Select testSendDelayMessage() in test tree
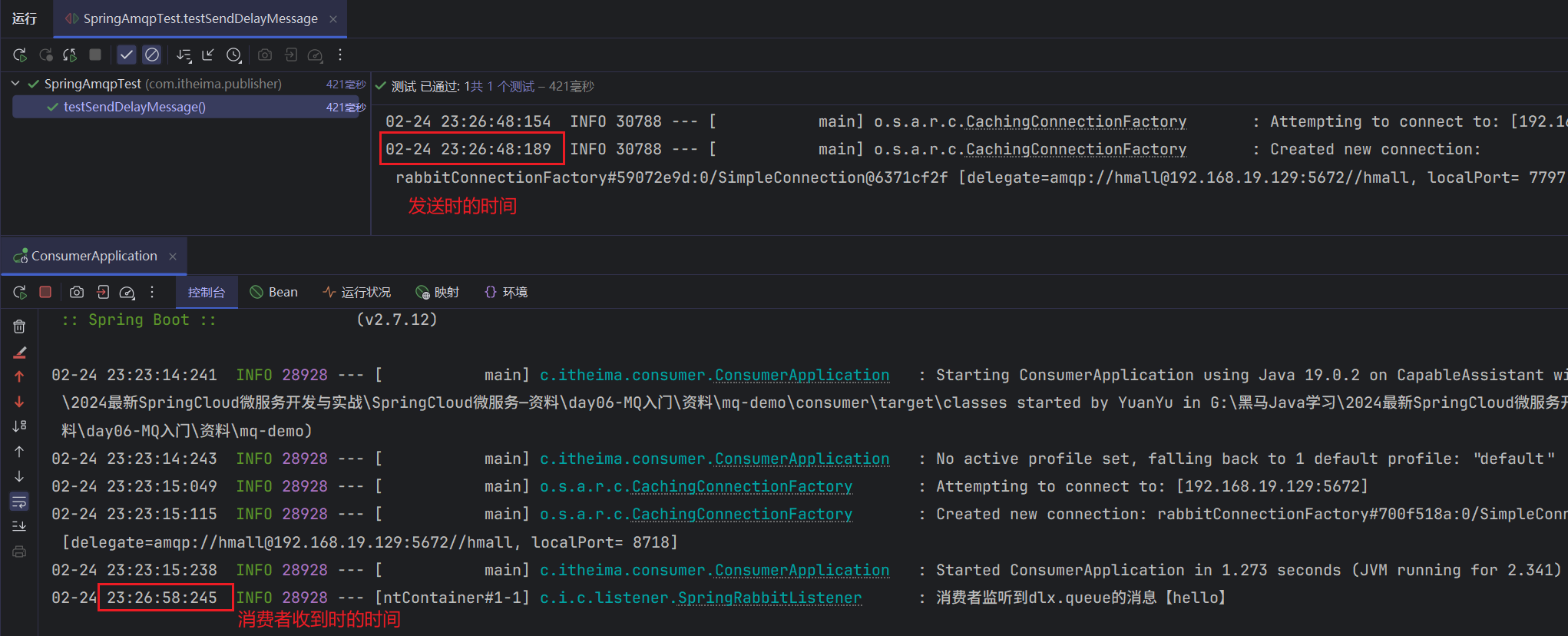Image resolution: width=1568 pixels, height=636 pixels. coord(134,107)
